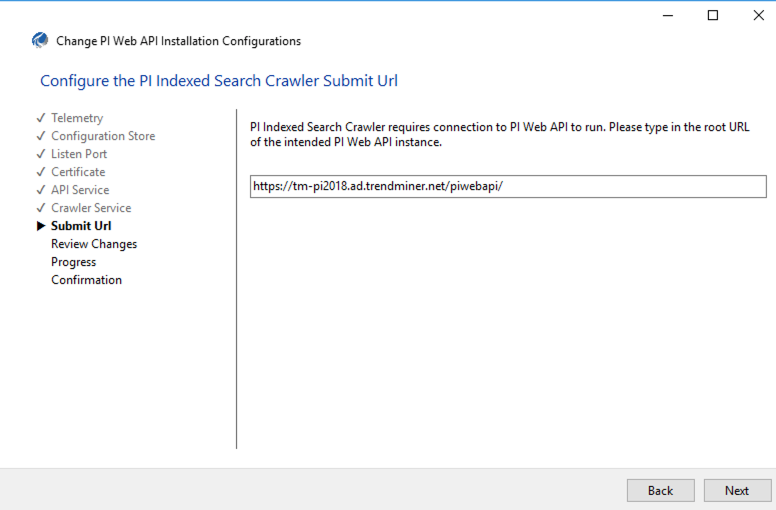The image size is (776, 510).
Task: Proceed with the Next button
Action: [737, 490]
